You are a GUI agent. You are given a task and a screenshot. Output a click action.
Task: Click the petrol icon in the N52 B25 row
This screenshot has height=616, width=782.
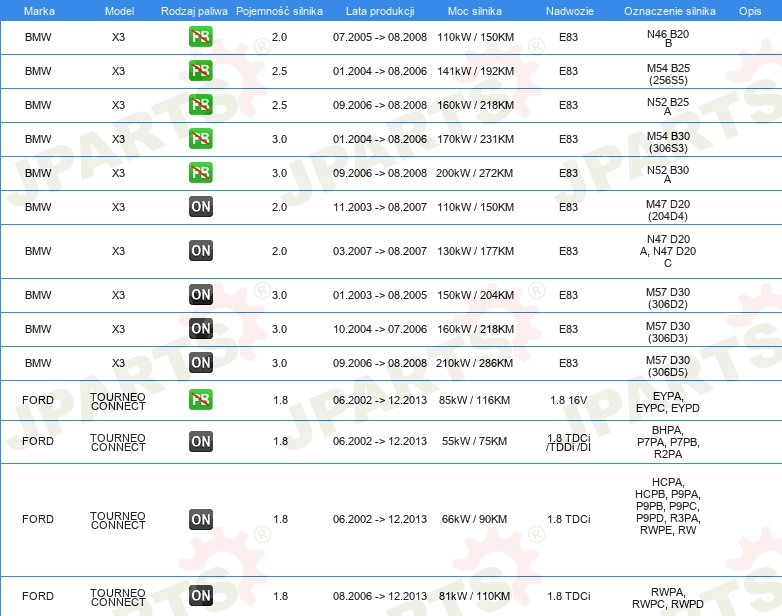[x=200, y=104]
